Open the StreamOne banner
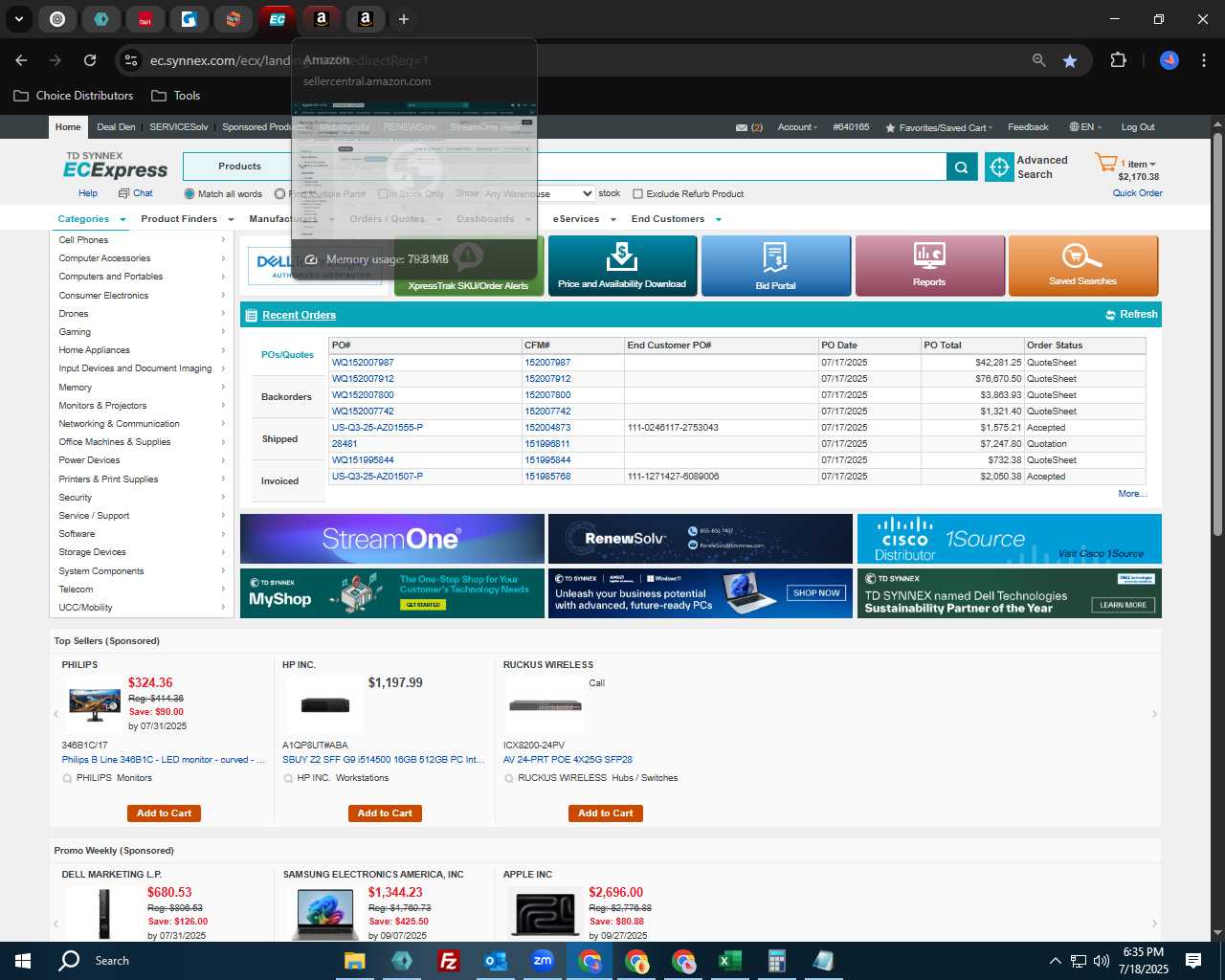This screenshot has height=980, width=1225. tap(392, 539)
